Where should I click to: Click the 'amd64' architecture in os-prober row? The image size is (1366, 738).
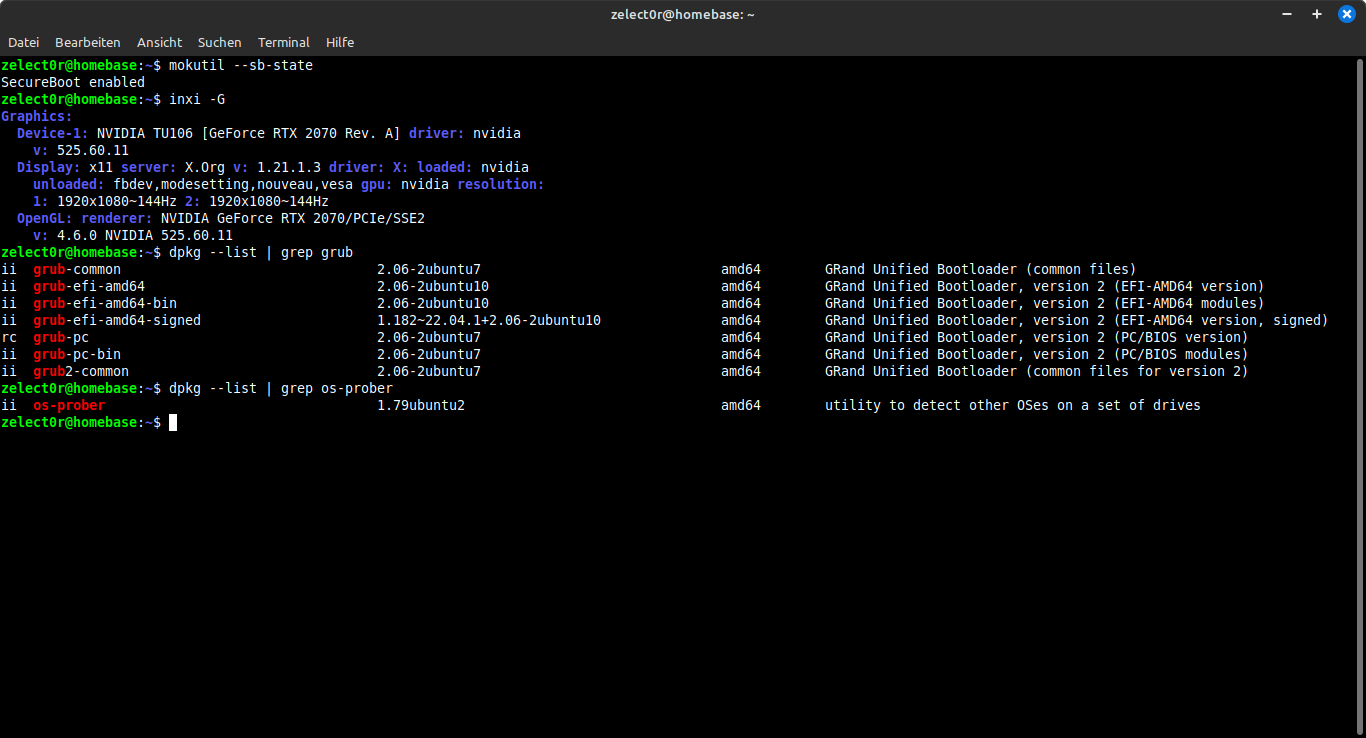pos(741,405)
